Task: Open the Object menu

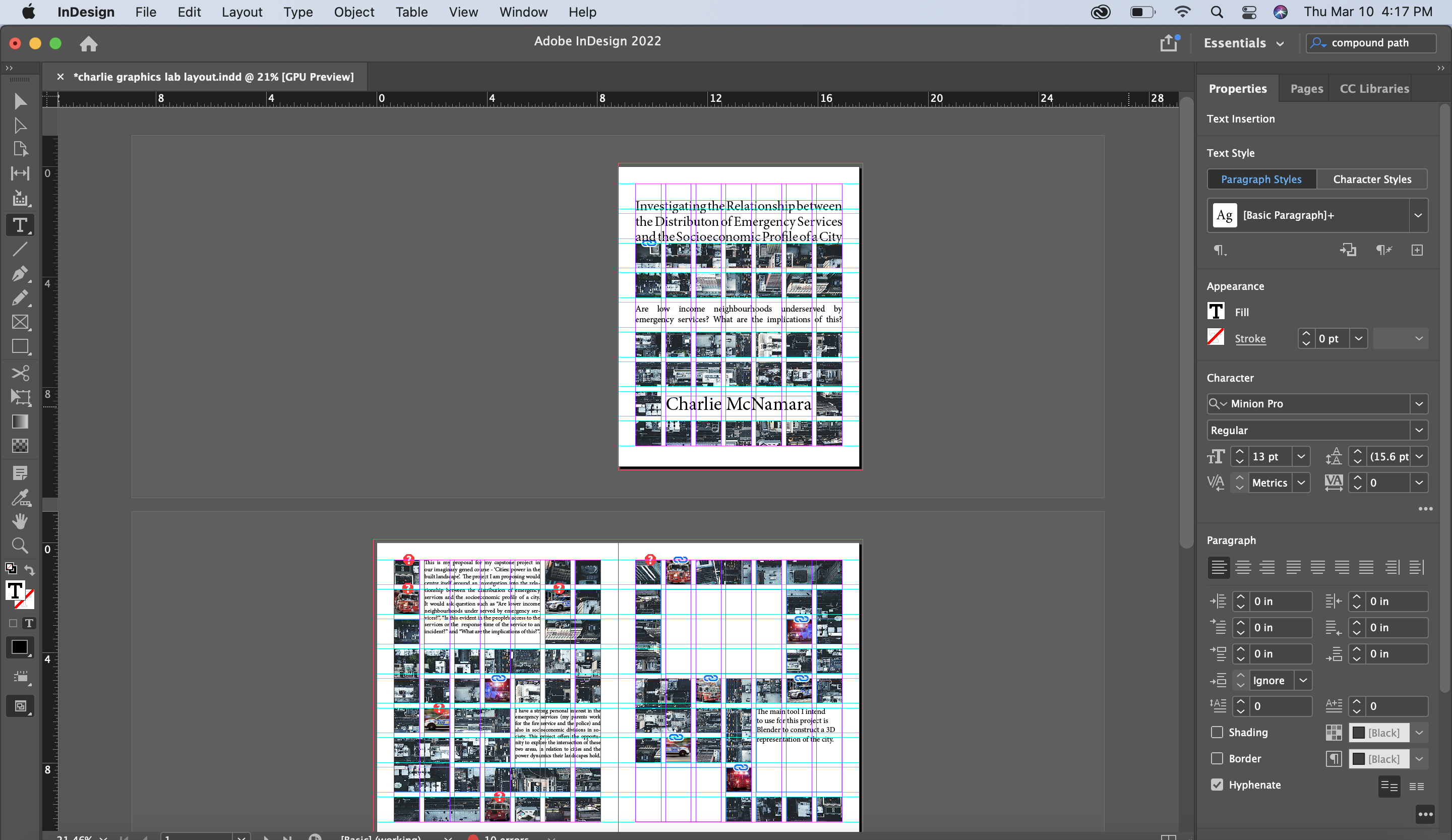Action: (354, 12)
